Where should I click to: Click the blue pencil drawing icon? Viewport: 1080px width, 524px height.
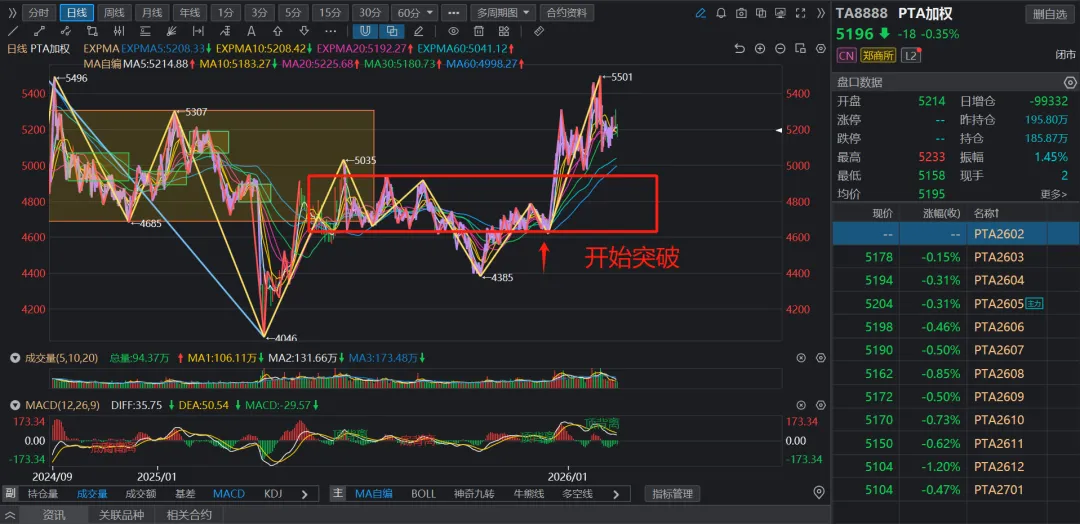700,12
